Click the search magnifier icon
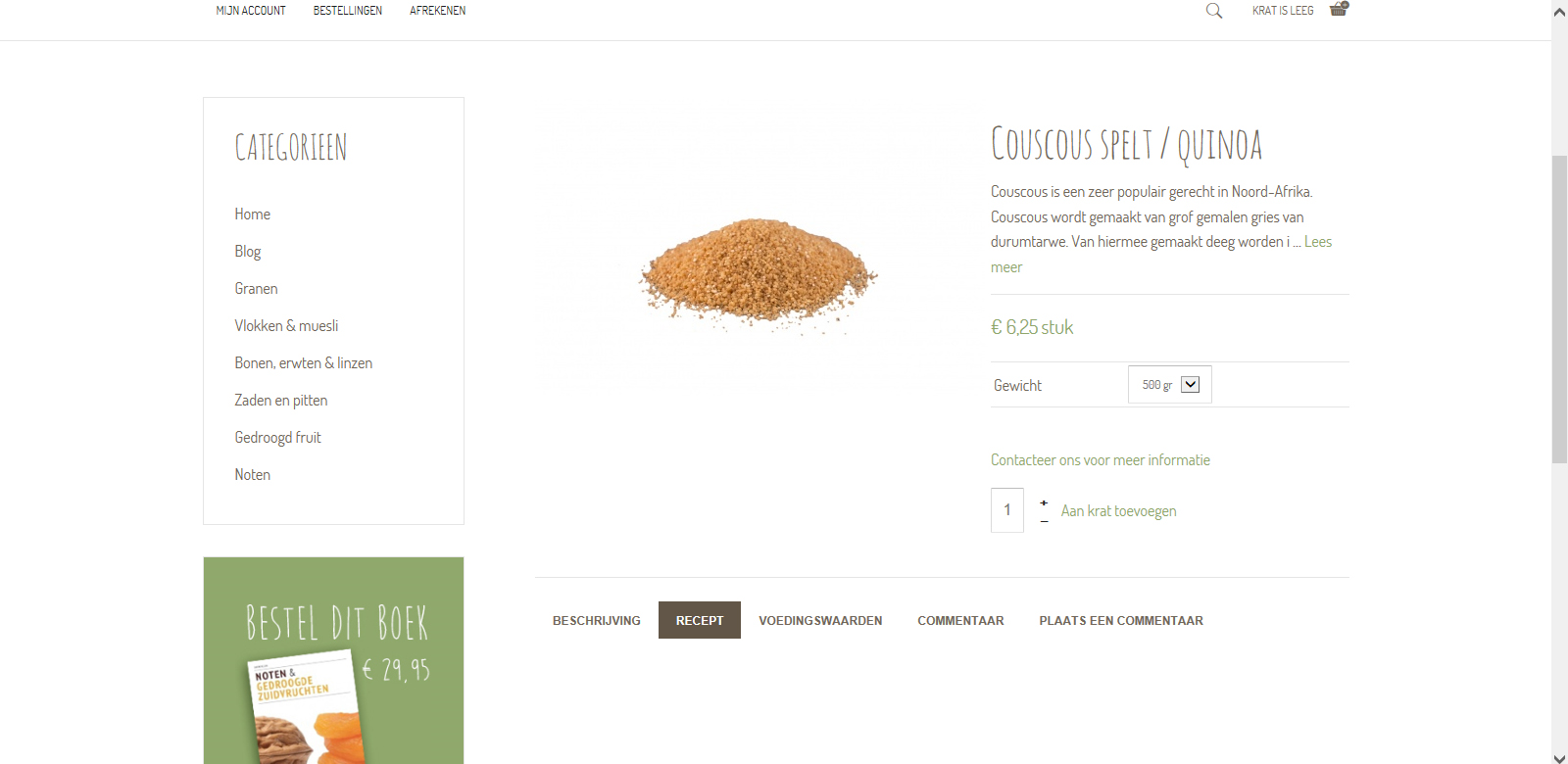This screenshot has height=764, width=1568. 1213,11
